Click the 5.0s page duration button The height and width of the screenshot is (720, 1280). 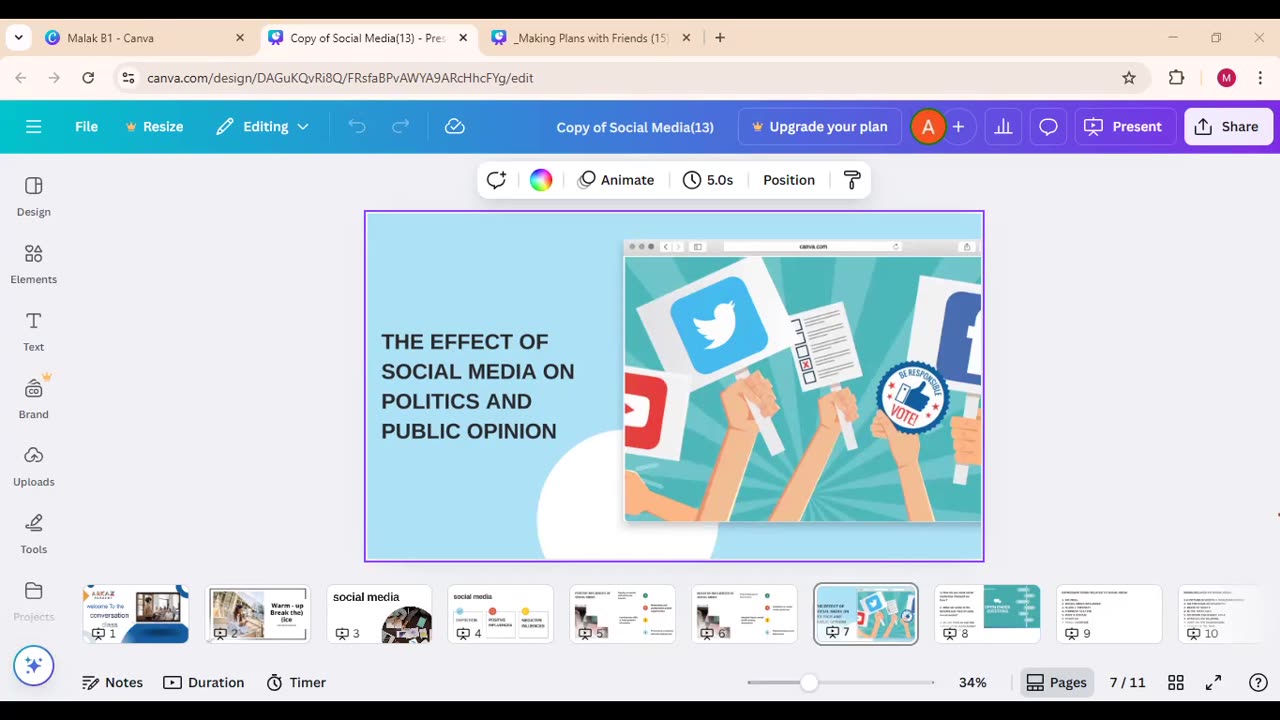point(708,180)
